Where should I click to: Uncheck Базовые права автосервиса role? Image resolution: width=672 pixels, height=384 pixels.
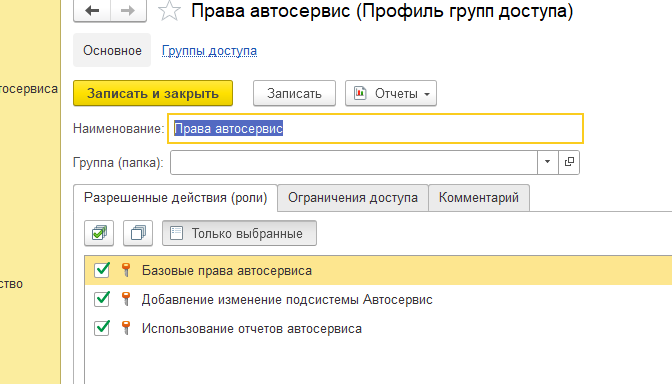click(102, 270)
